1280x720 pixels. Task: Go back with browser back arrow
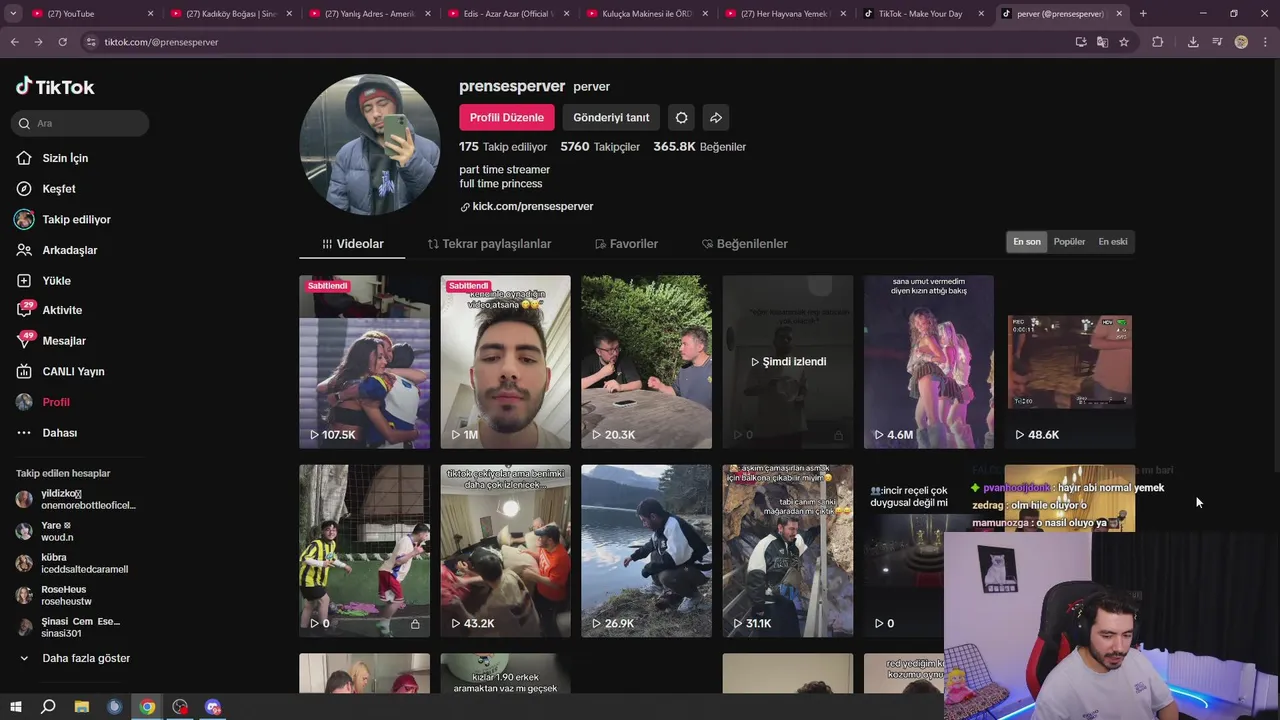click(14, 42)
